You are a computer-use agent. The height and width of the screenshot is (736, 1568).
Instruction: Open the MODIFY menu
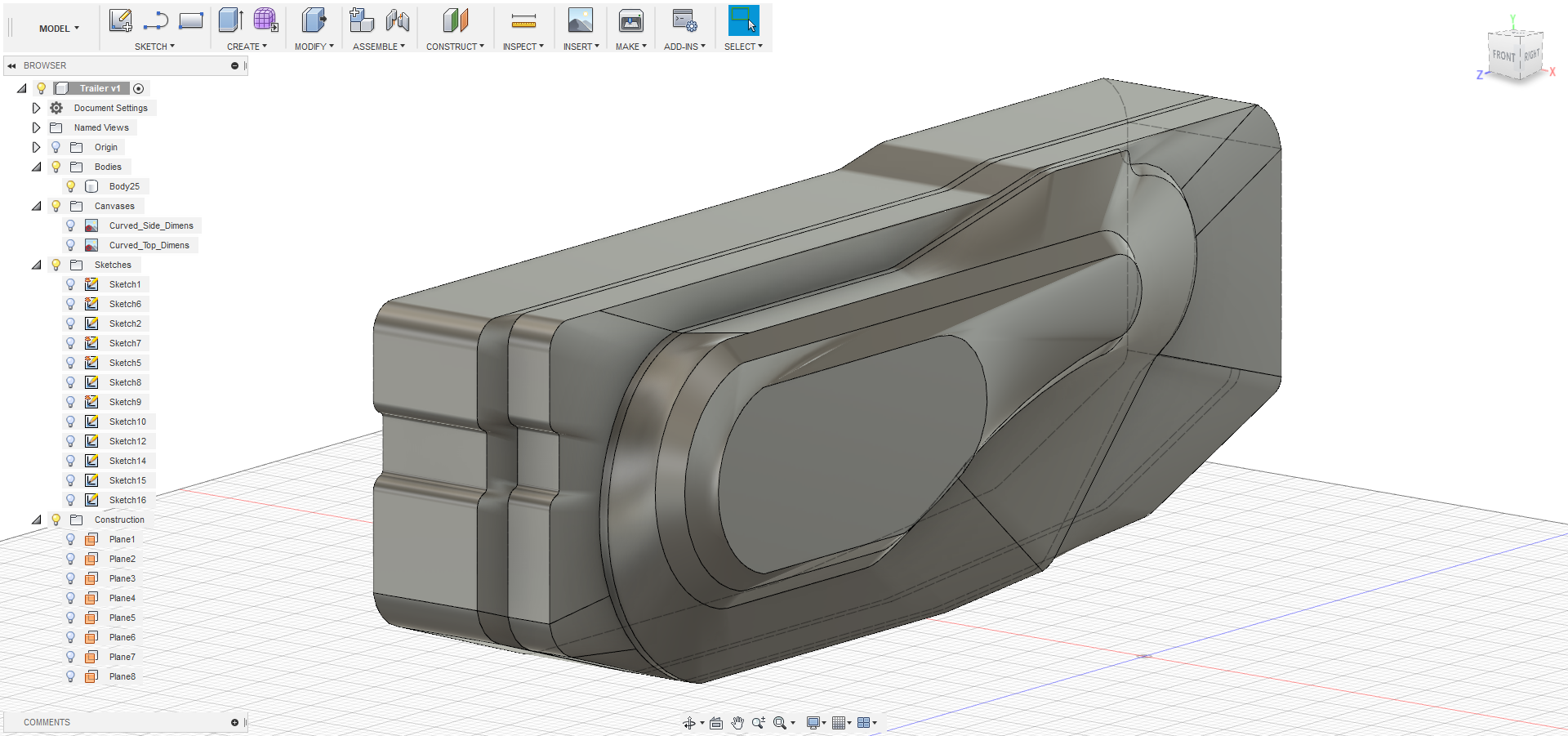pyautogui.click(x=314, y=47)
